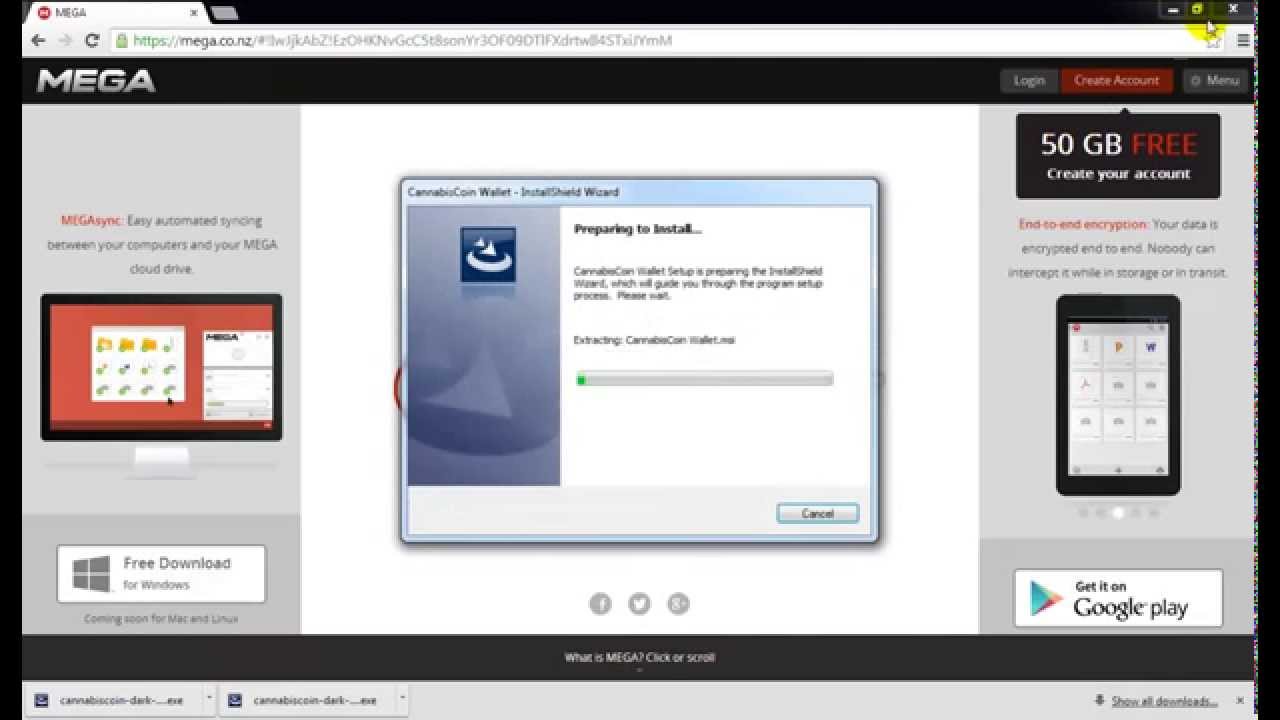Go back with the browser back arrow
The image size is (1280, 720).
[38, 40]
